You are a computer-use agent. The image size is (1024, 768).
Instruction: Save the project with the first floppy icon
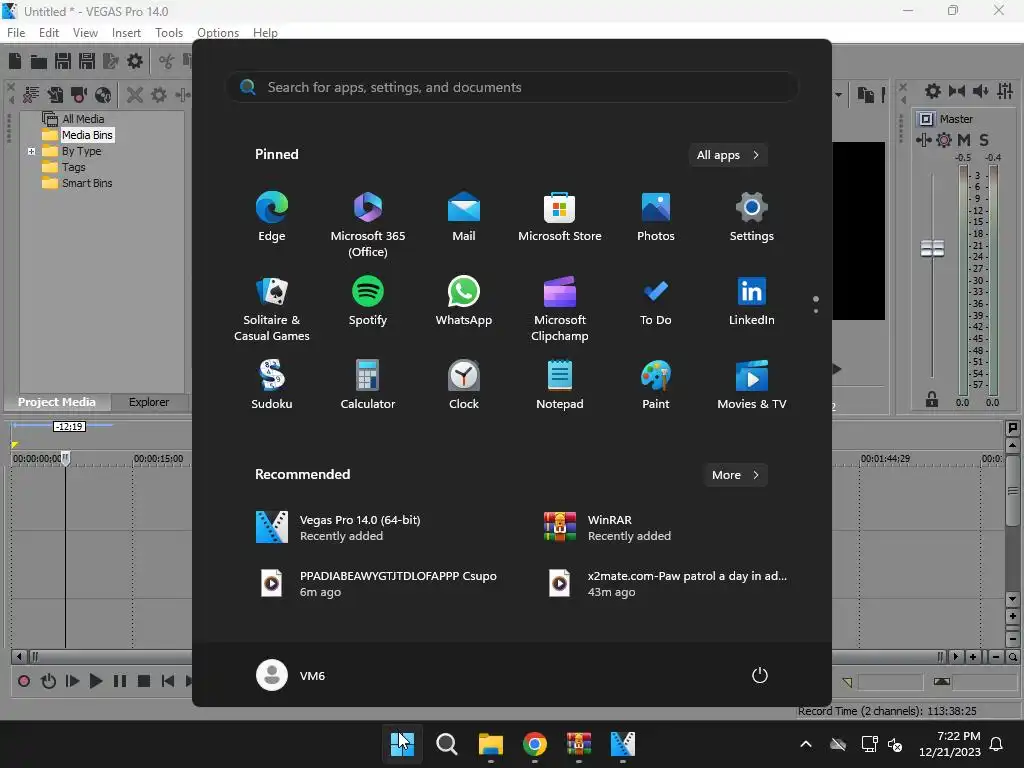tap(63, 61)
